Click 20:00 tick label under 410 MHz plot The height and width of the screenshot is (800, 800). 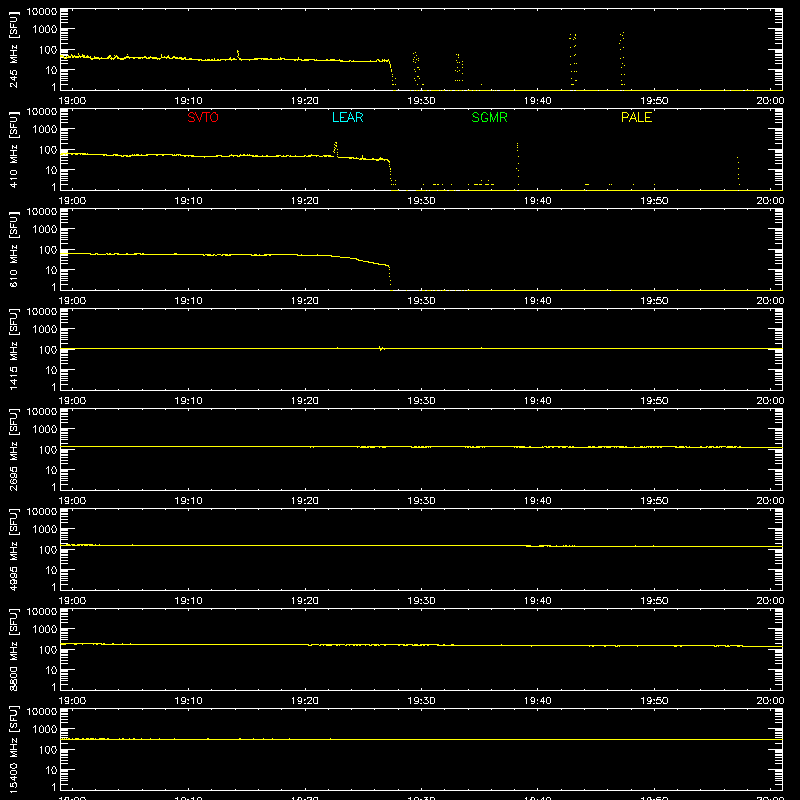tap(770, 201)
